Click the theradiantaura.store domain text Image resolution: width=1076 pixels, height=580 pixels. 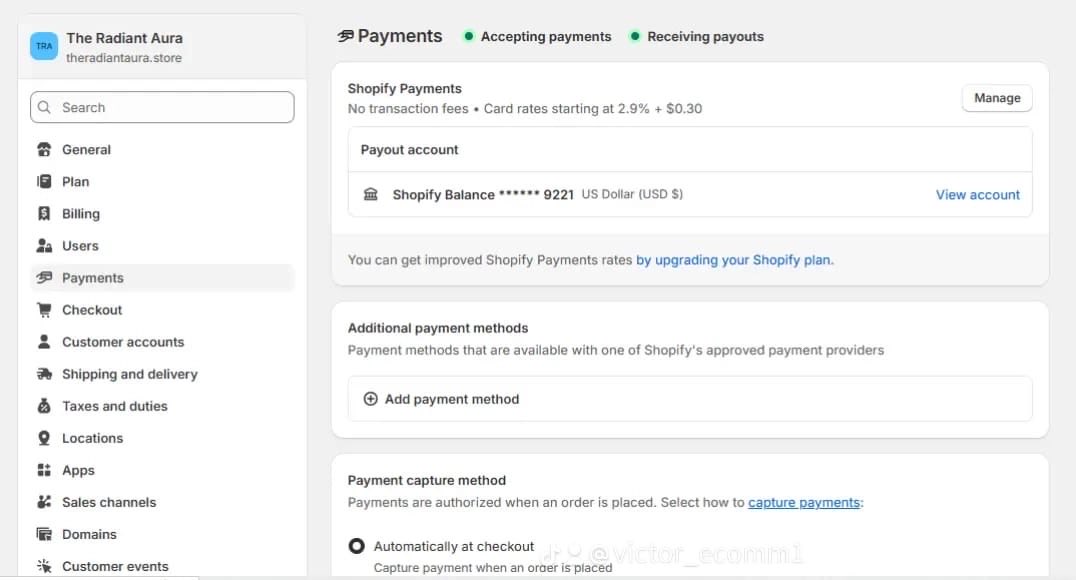point(124,58)
